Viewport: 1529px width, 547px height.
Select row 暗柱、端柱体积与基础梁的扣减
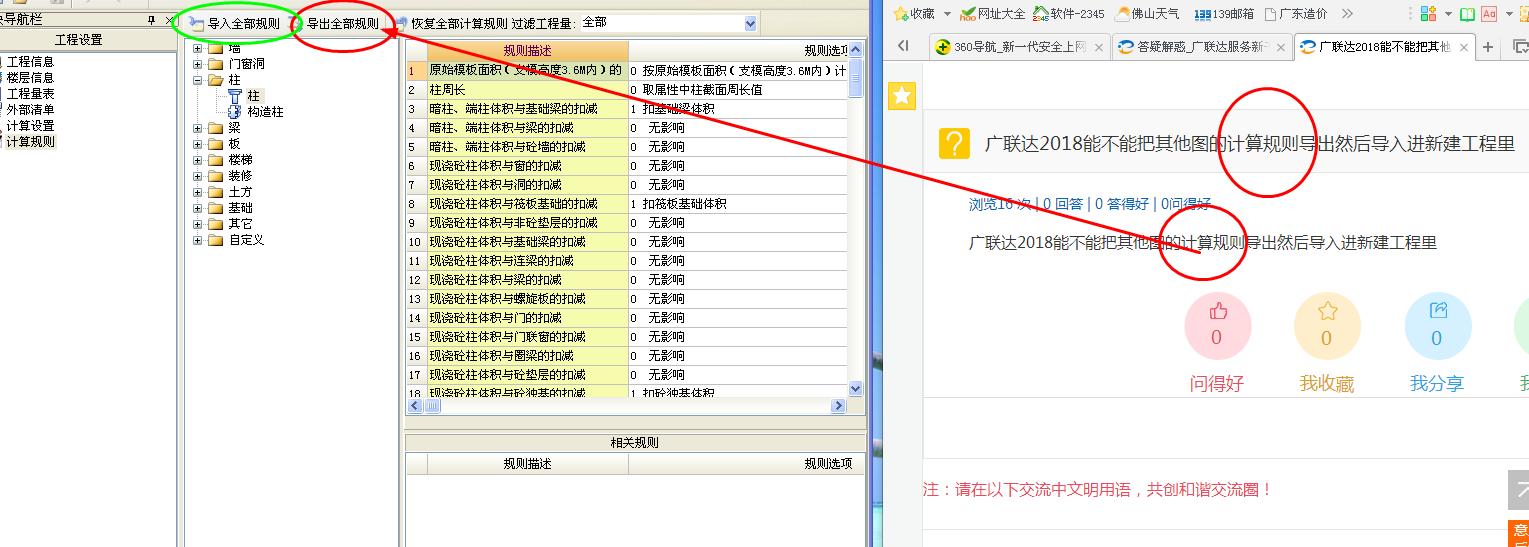tap(527, 108)
